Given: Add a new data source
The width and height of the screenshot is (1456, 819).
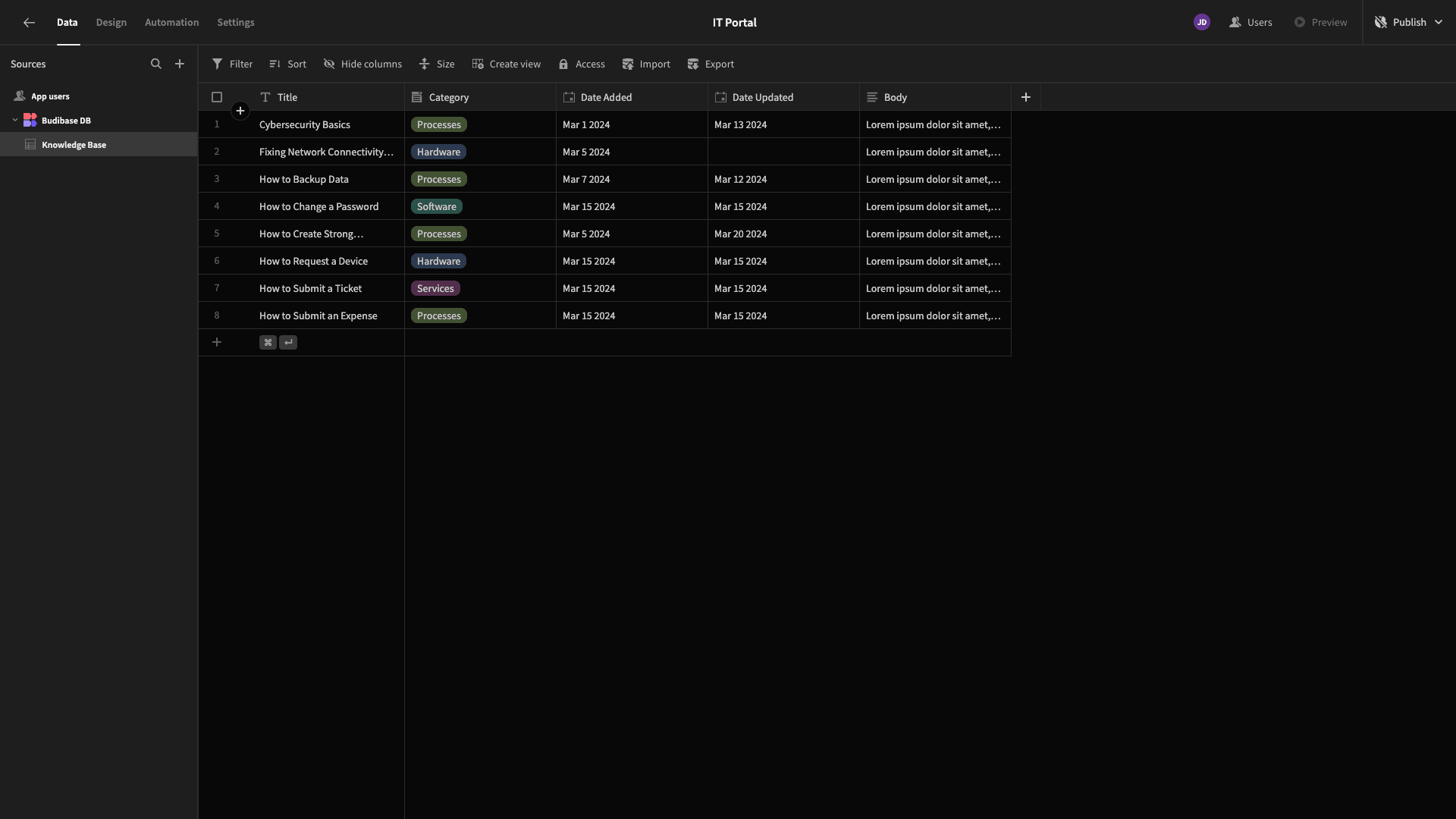Looking at the screenshot, I should click(180, 64).
